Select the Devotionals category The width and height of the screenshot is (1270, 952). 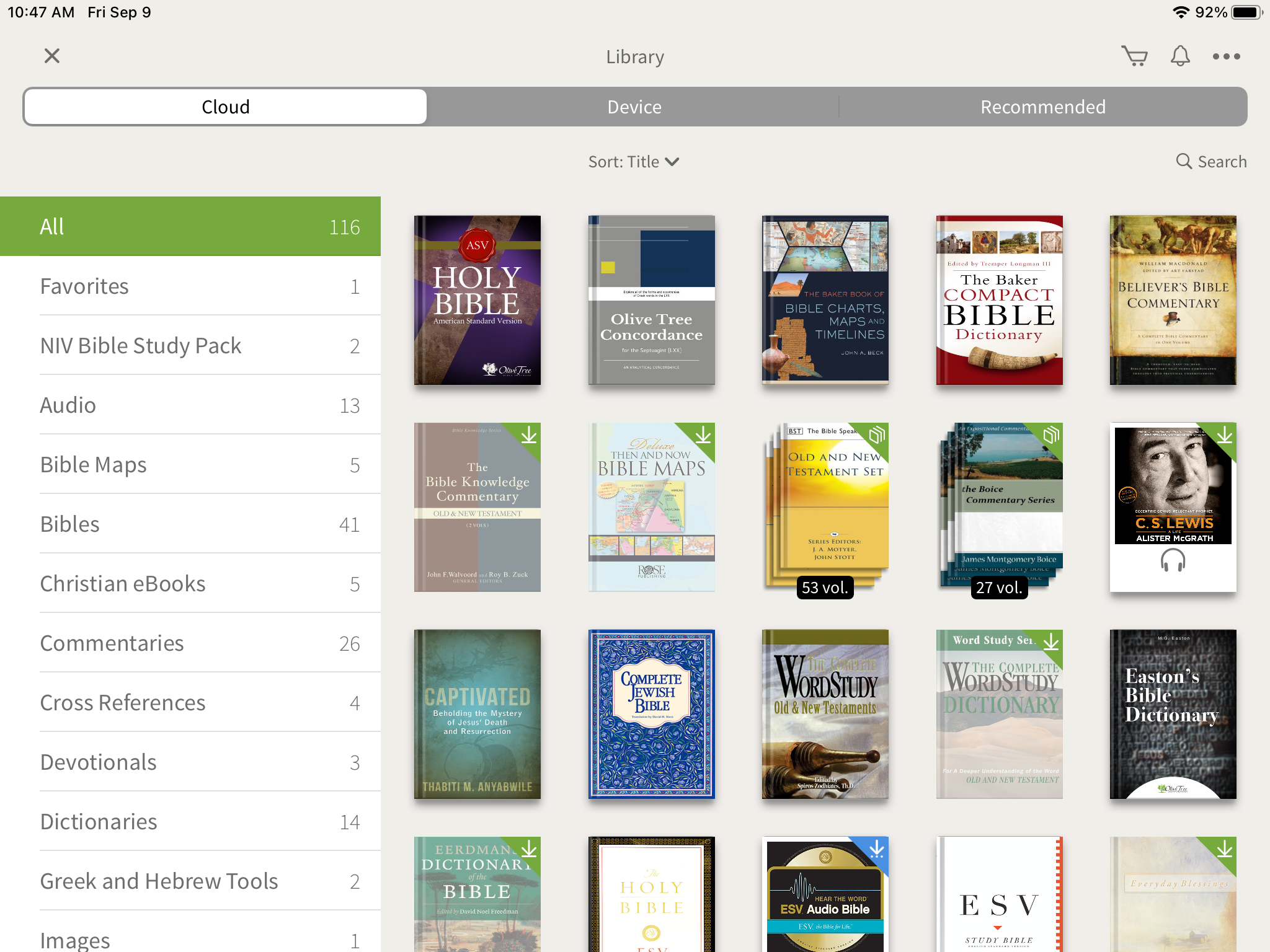coord(190,762)
